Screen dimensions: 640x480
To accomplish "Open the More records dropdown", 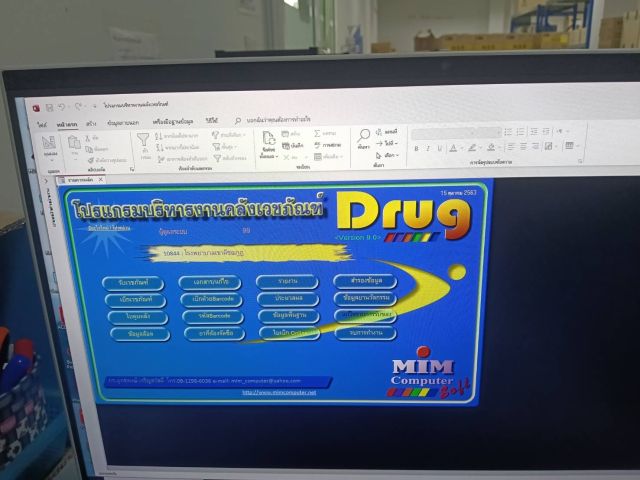I will [329, 157].
